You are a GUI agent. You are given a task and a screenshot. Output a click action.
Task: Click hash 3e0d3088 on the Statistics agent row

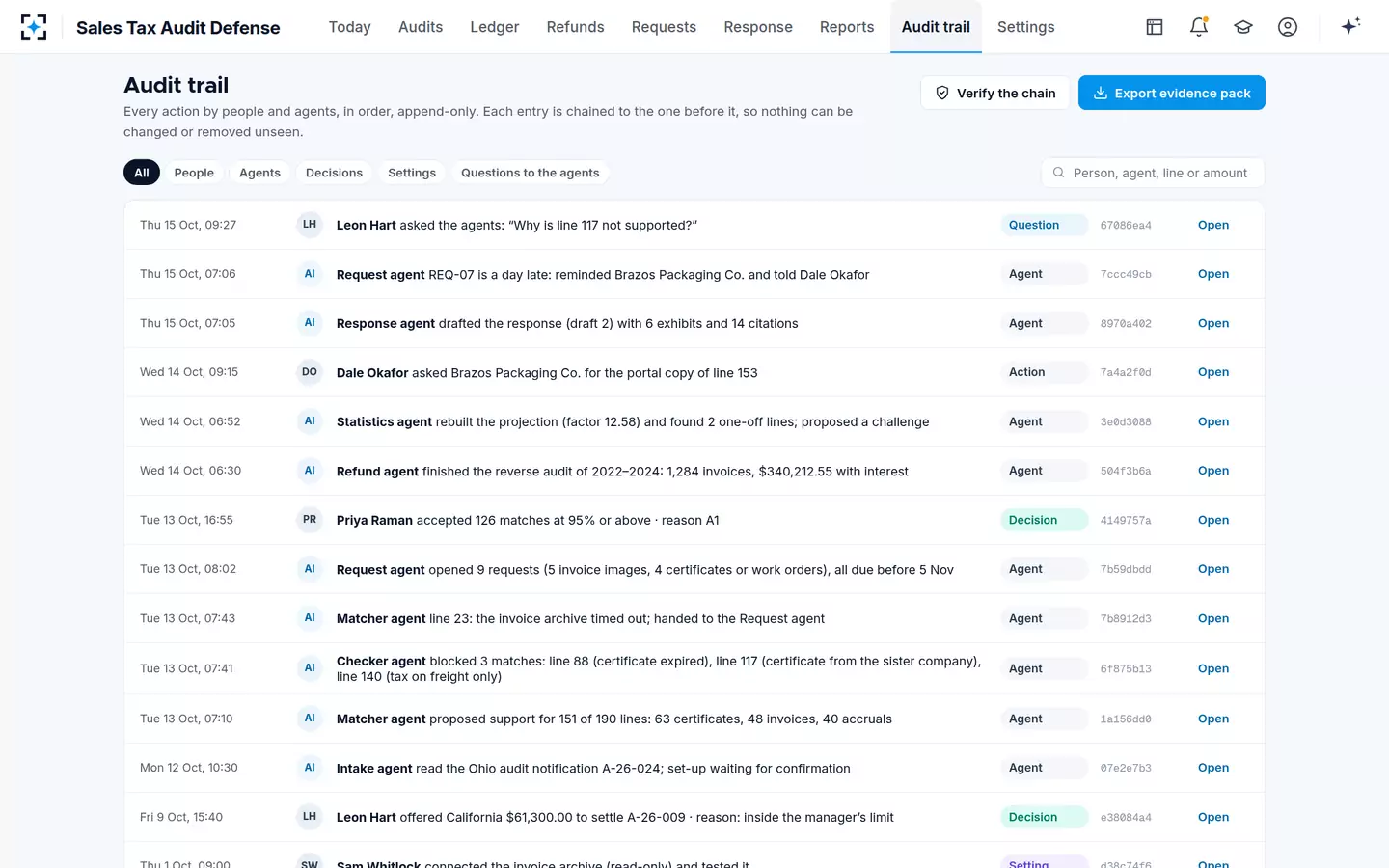pos(1126,422)
